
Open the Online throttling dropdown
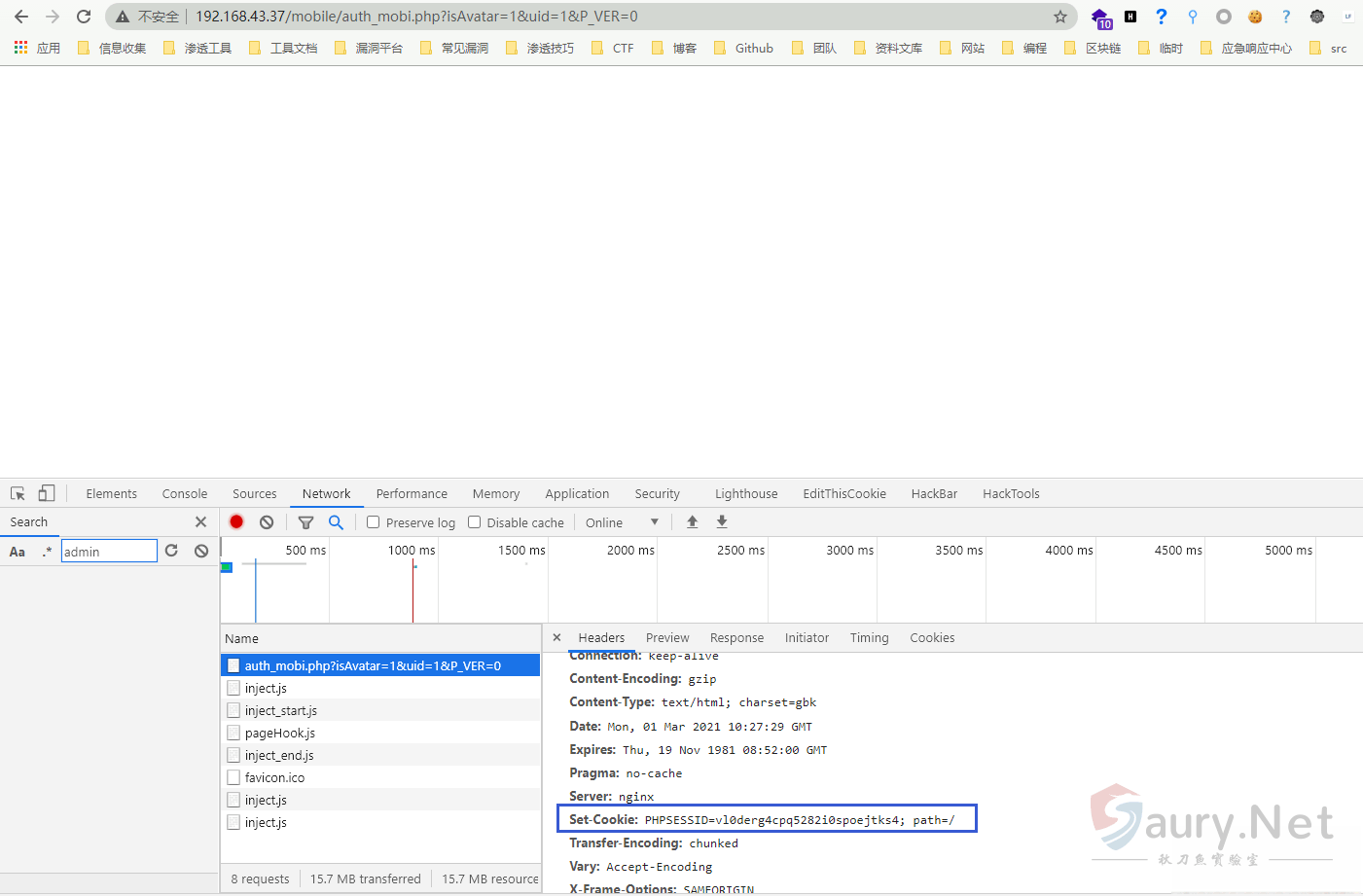coord(622,522)
